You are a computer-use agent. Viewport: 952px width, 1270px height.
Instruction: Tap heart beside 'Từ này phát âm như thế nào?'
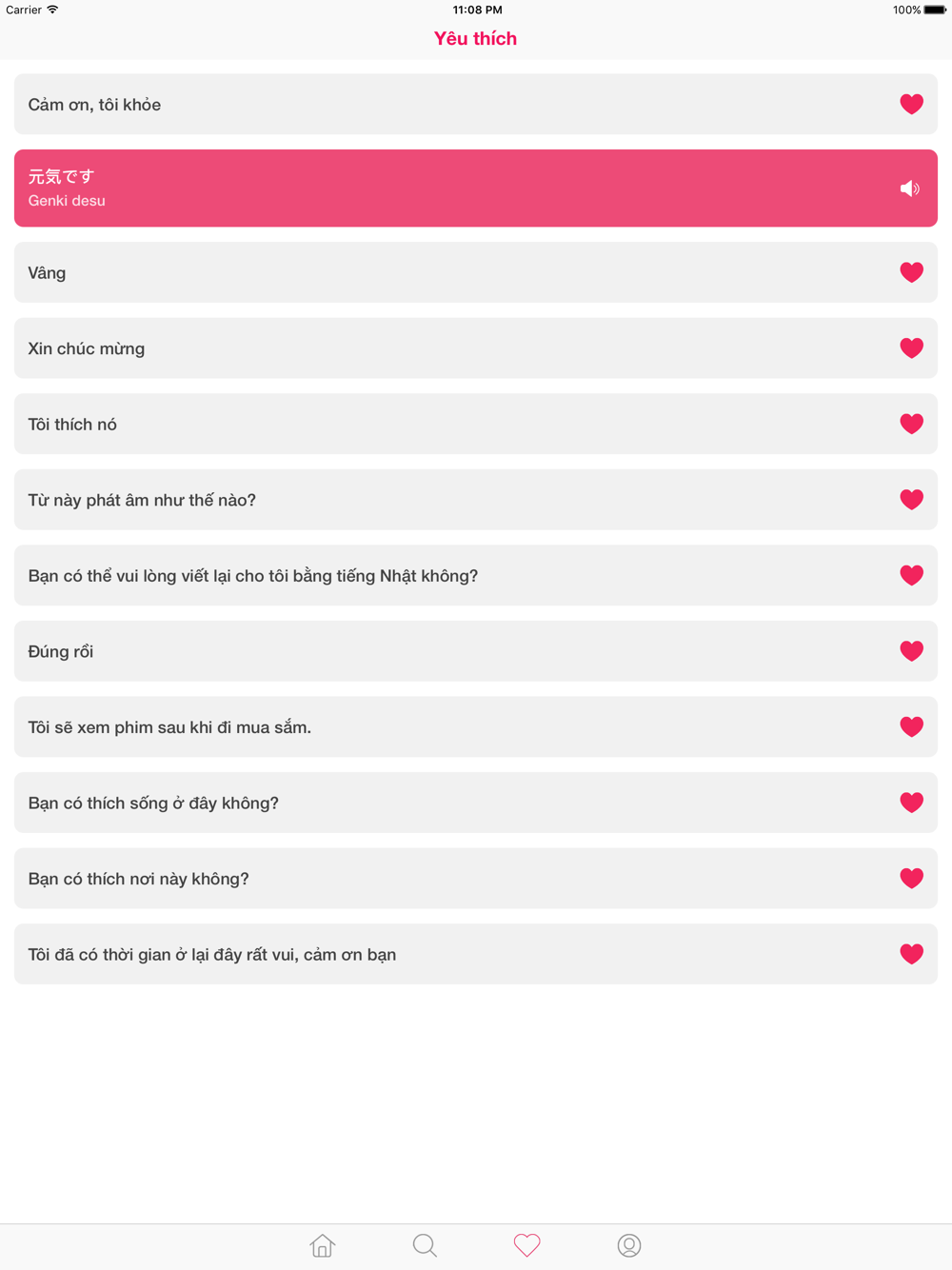coord(912,499)
